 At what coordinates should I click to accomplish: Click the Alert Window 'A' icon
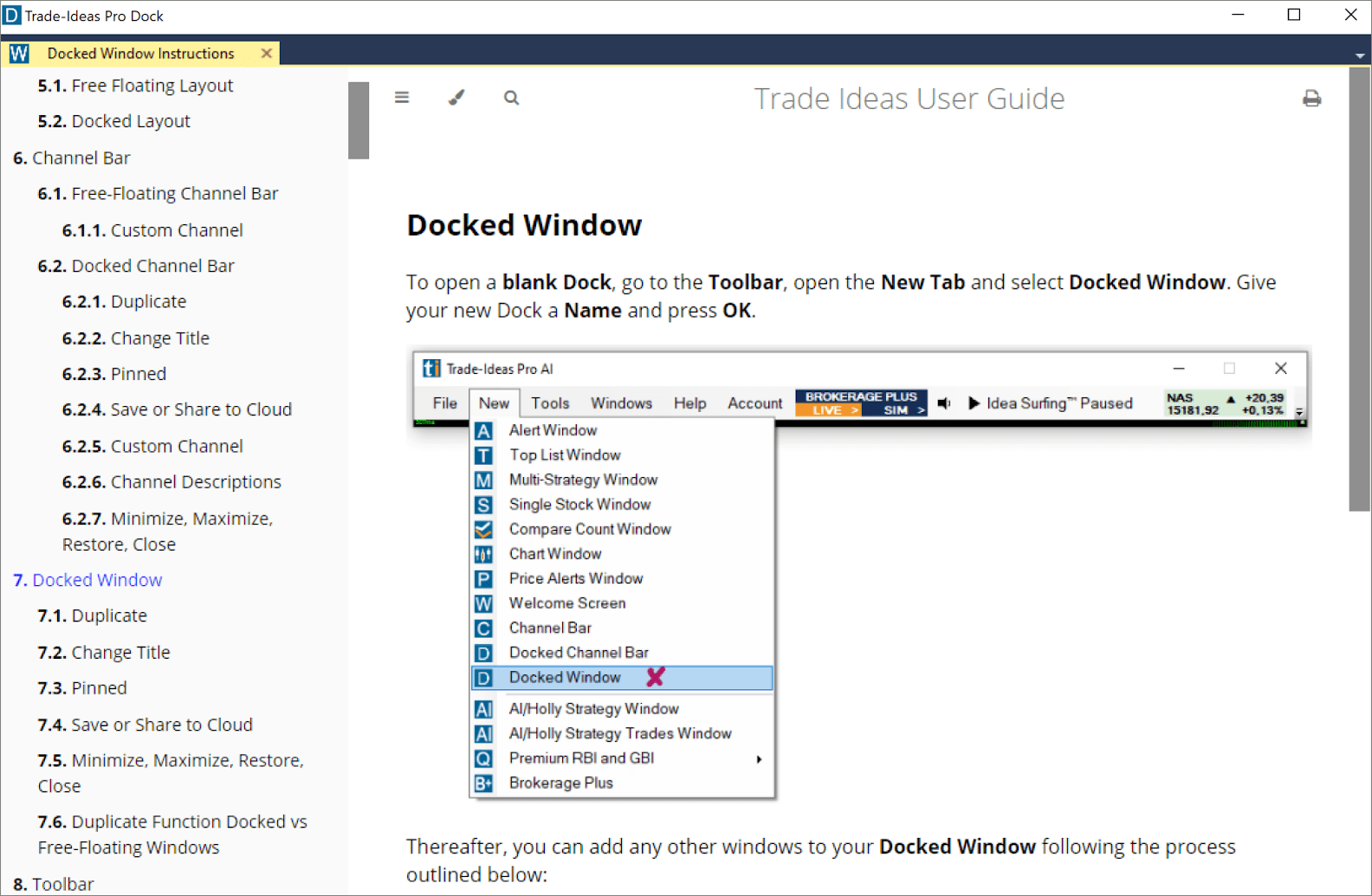coord(483,430)
